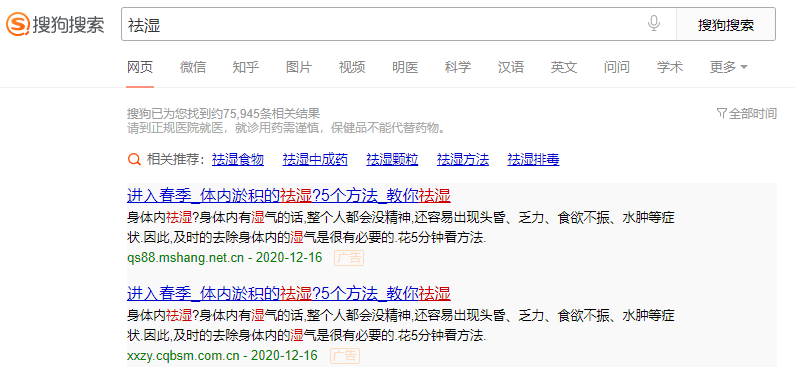Open related search 祛湿排毒
This screenshot has width=795, height=367.
click(533, 160)
